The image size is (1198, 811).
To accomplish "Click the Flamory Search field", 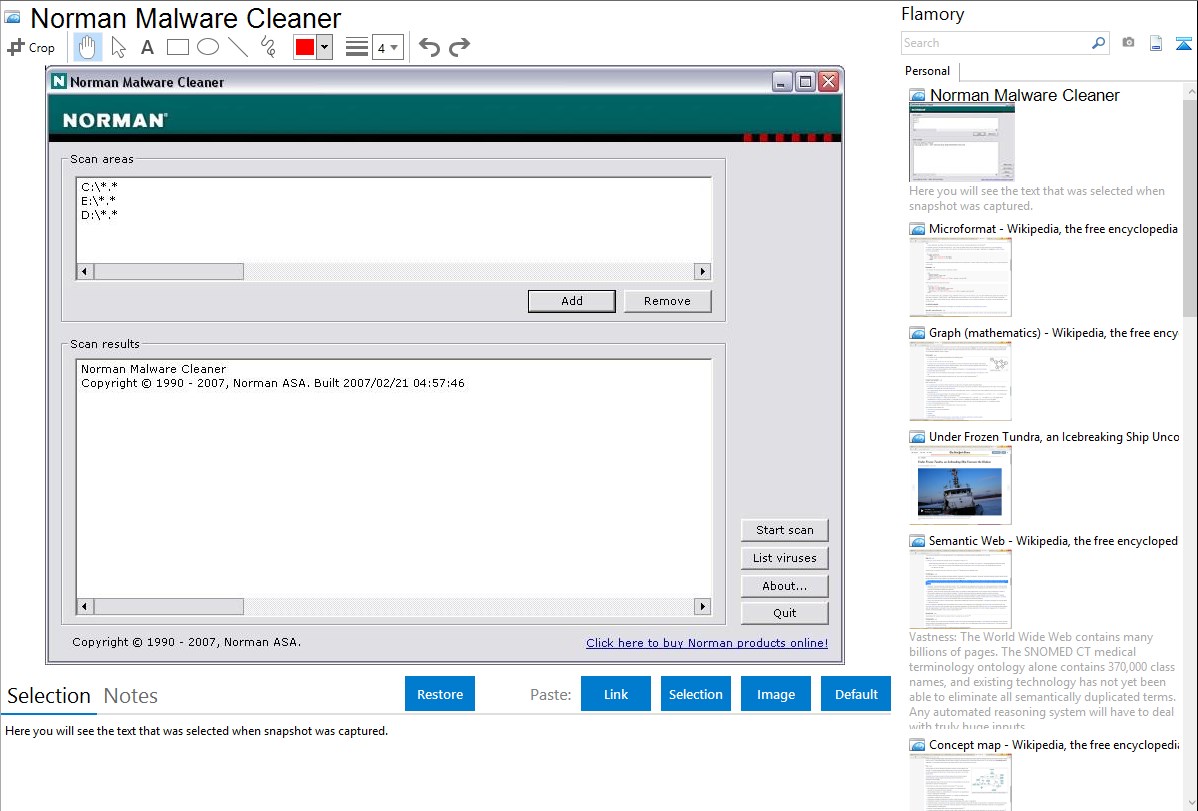I will coord(995,43).
